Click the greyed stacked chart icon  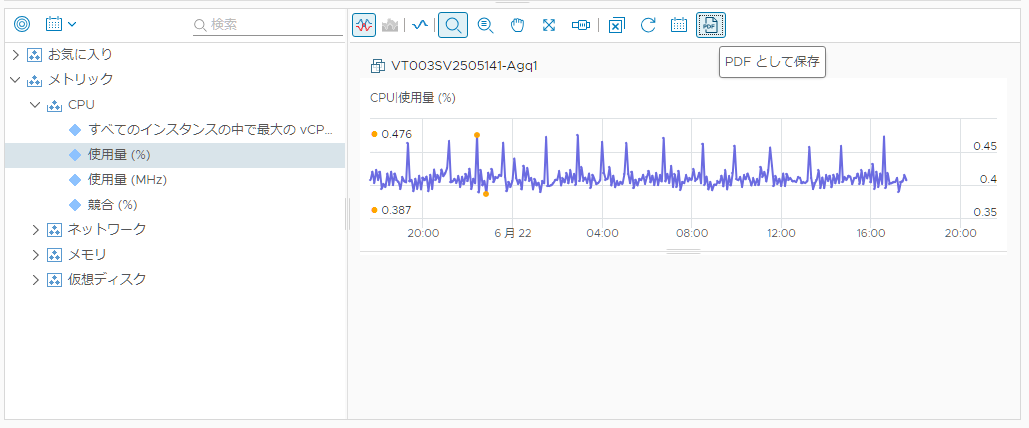390,26
